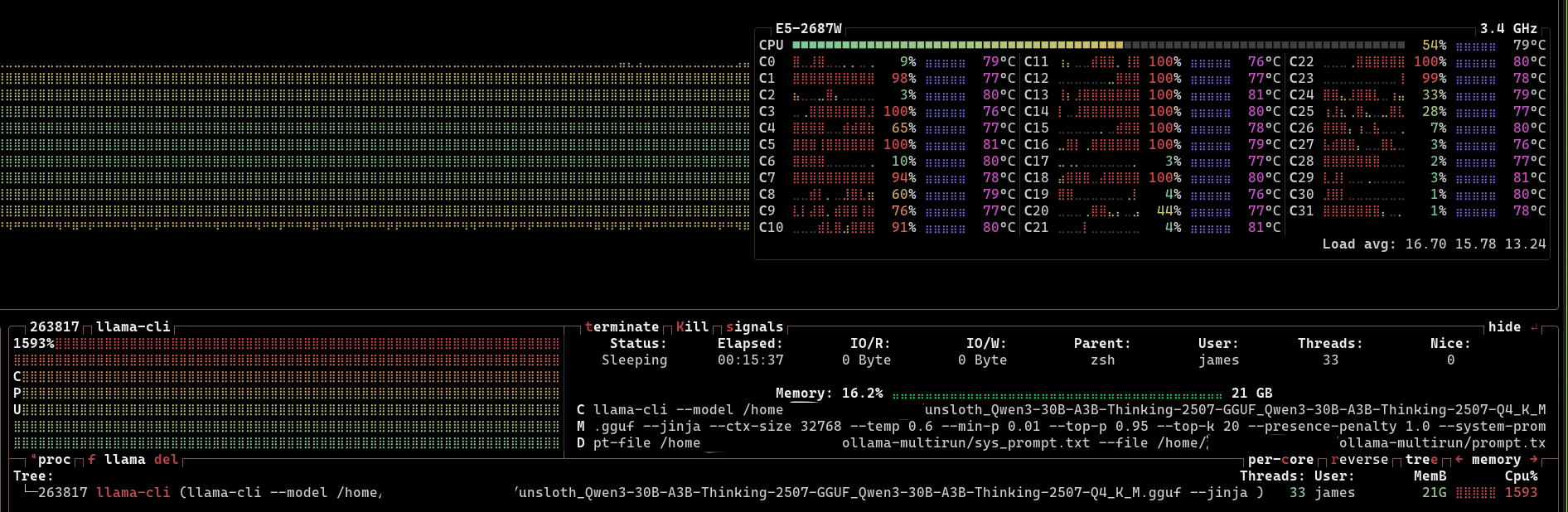Click the overall CPU usage meter bar
The width and height of the screenshot is (1568, 512).
(1098, 46)
